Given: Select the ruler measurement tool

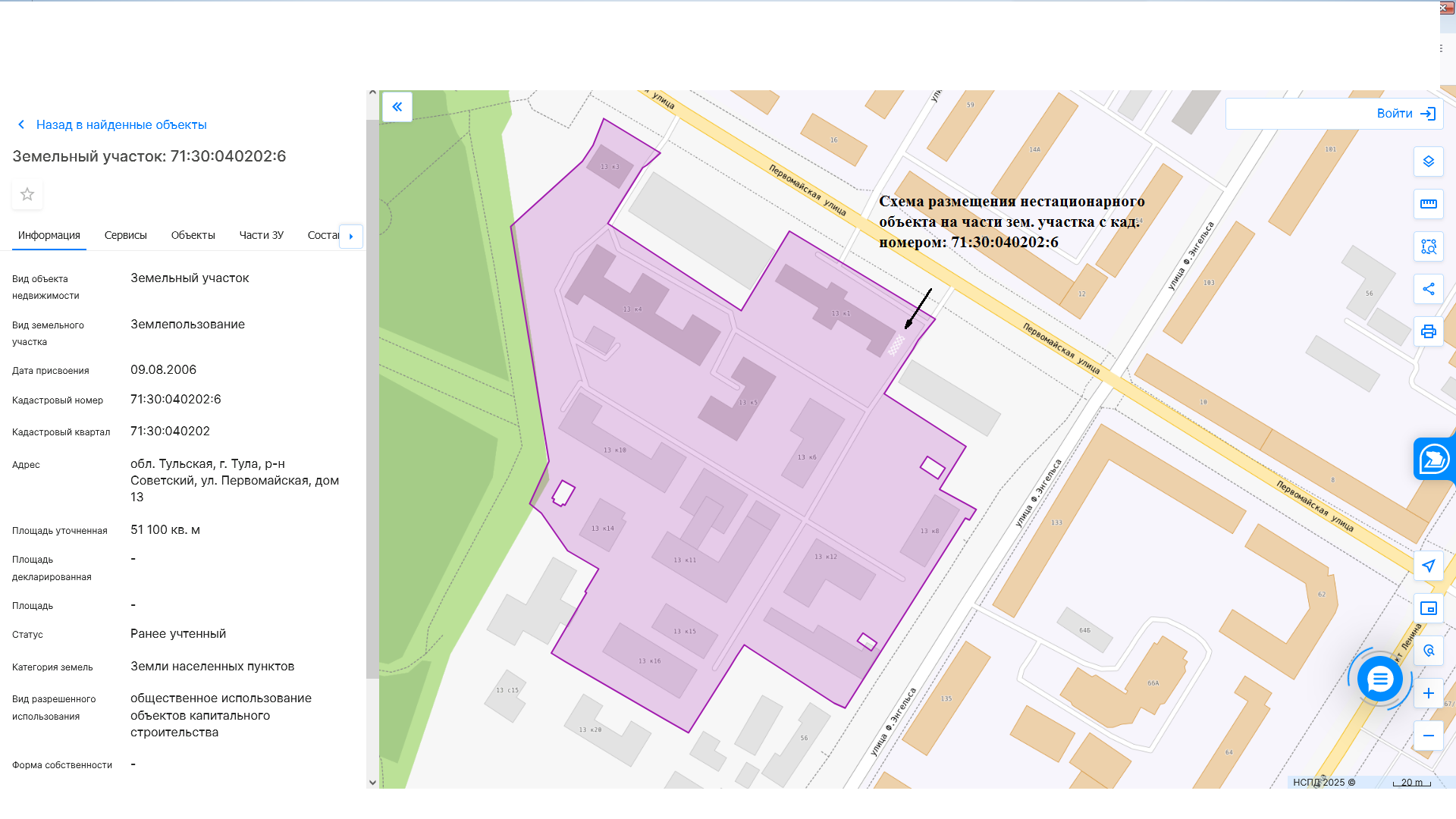Looking at the screenshot, I should [x=1428, y=204].
